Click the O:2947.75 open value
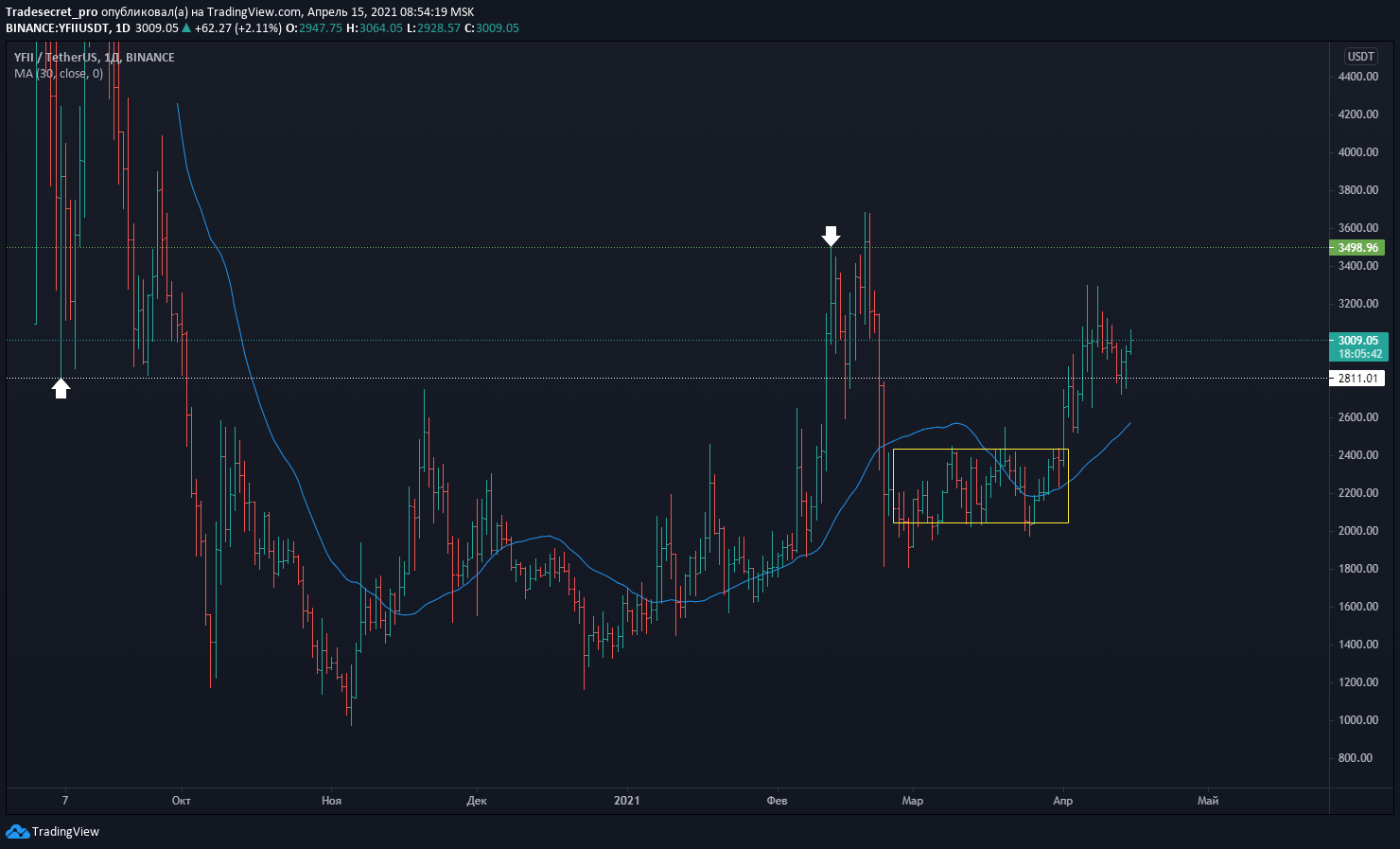The height and width of the screenshot is (849, 1400). coord(314,28)
